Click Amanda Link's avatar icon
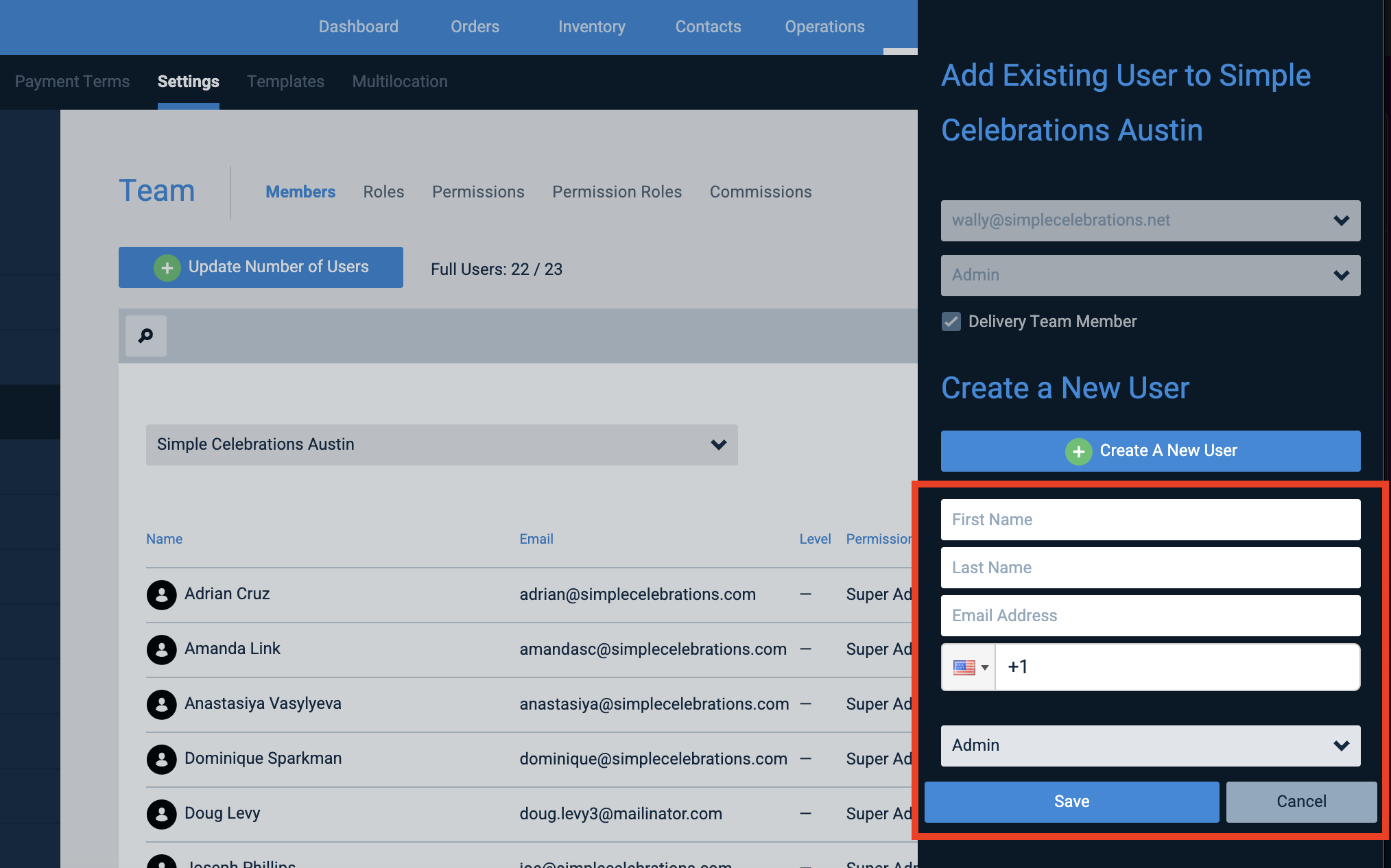 (162, 649)
